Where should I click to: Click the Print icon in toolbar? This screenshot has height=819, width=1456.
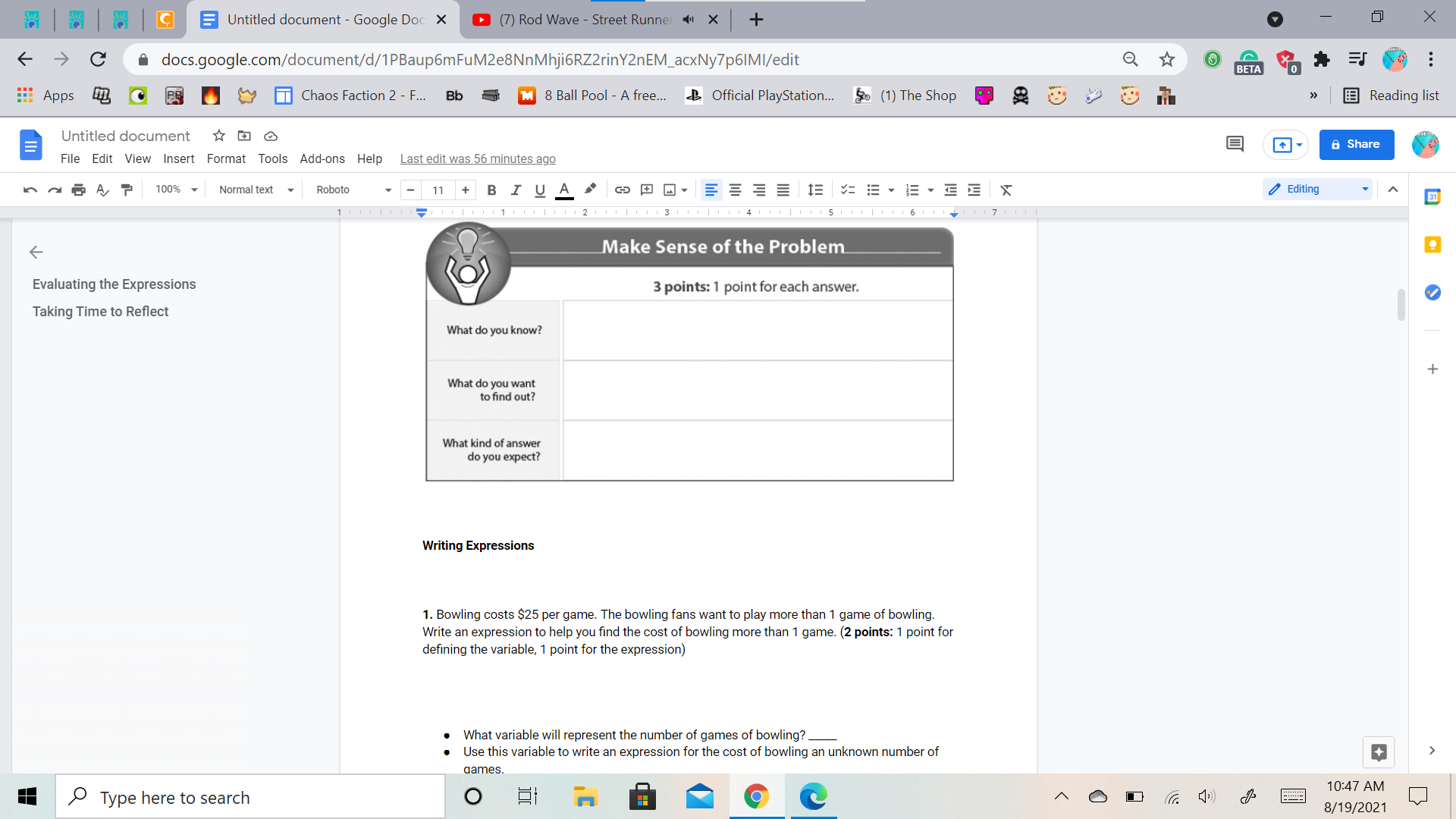coord(79,190)
